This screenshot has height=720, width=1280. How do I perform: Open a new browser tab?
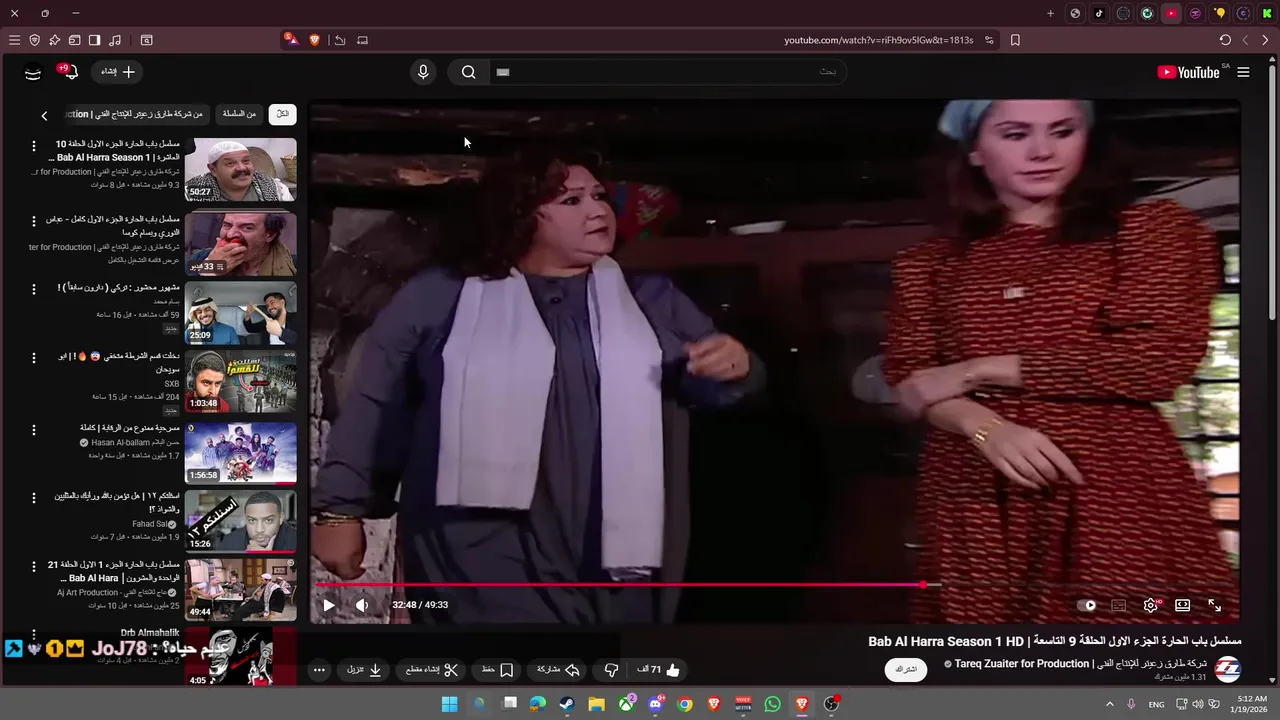1050,13
